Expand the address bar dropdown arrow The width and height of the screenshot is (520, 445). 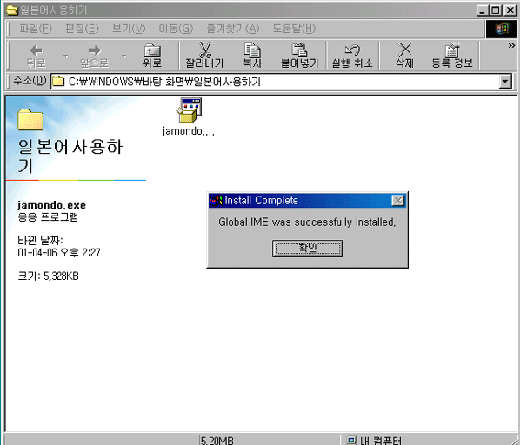[x=505, y=81]
